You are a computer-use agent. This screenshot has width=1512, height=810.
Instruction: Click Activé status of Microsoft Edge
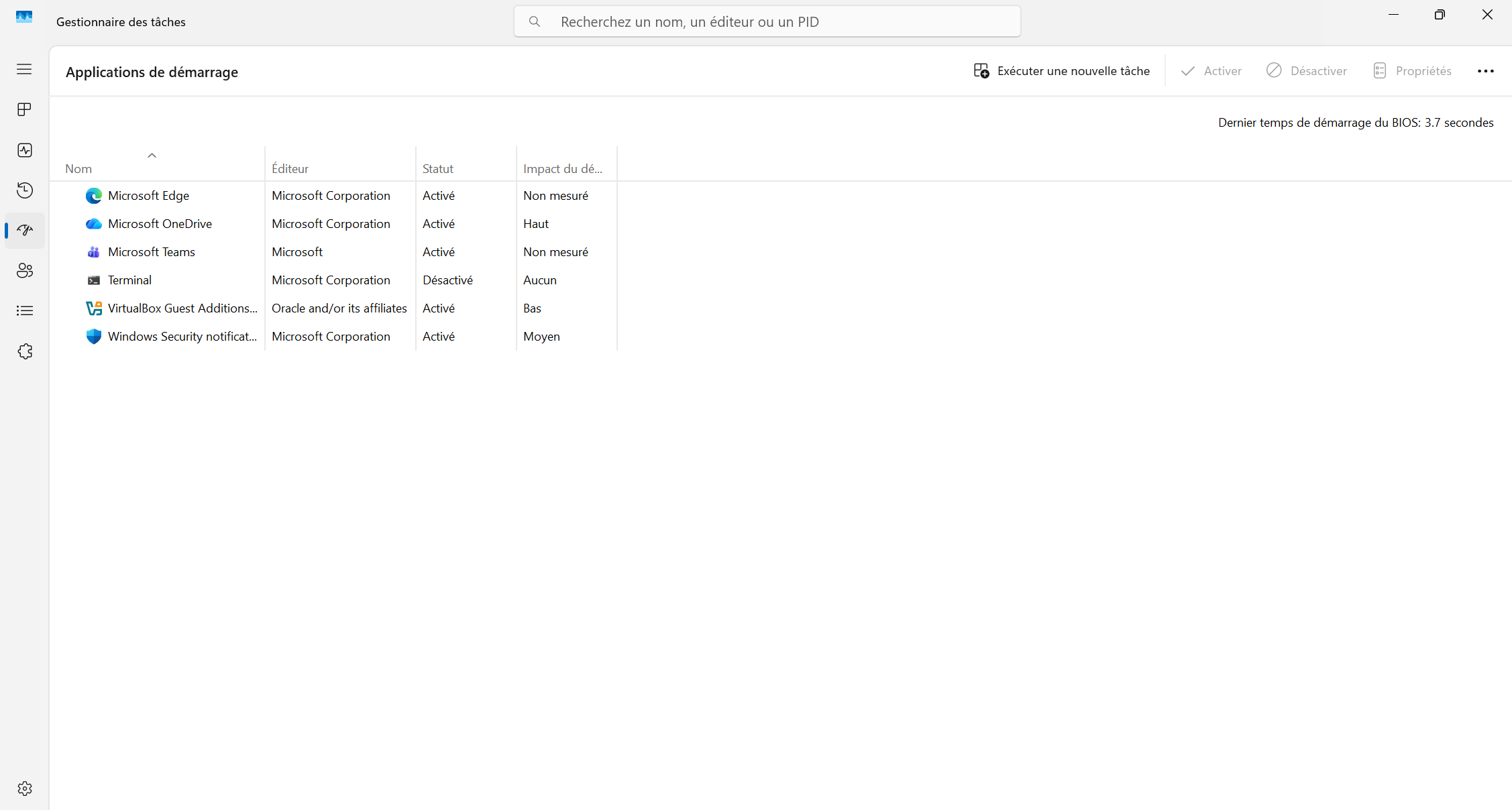point(439,196)
